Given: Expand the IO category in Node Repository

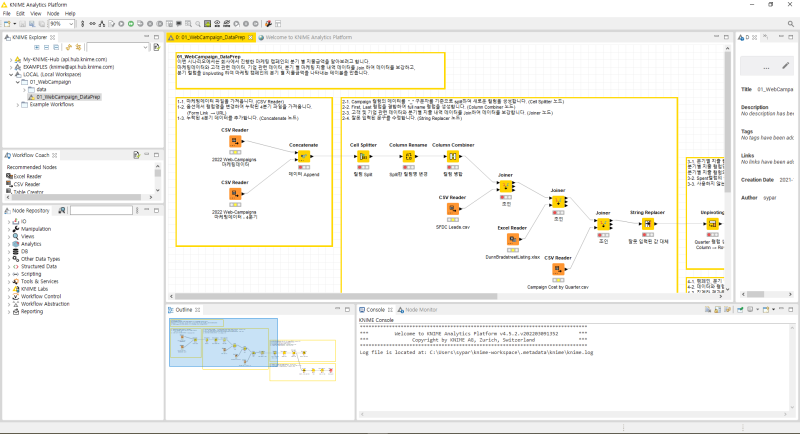Looking at the screenshot, I should coord(9,222).
